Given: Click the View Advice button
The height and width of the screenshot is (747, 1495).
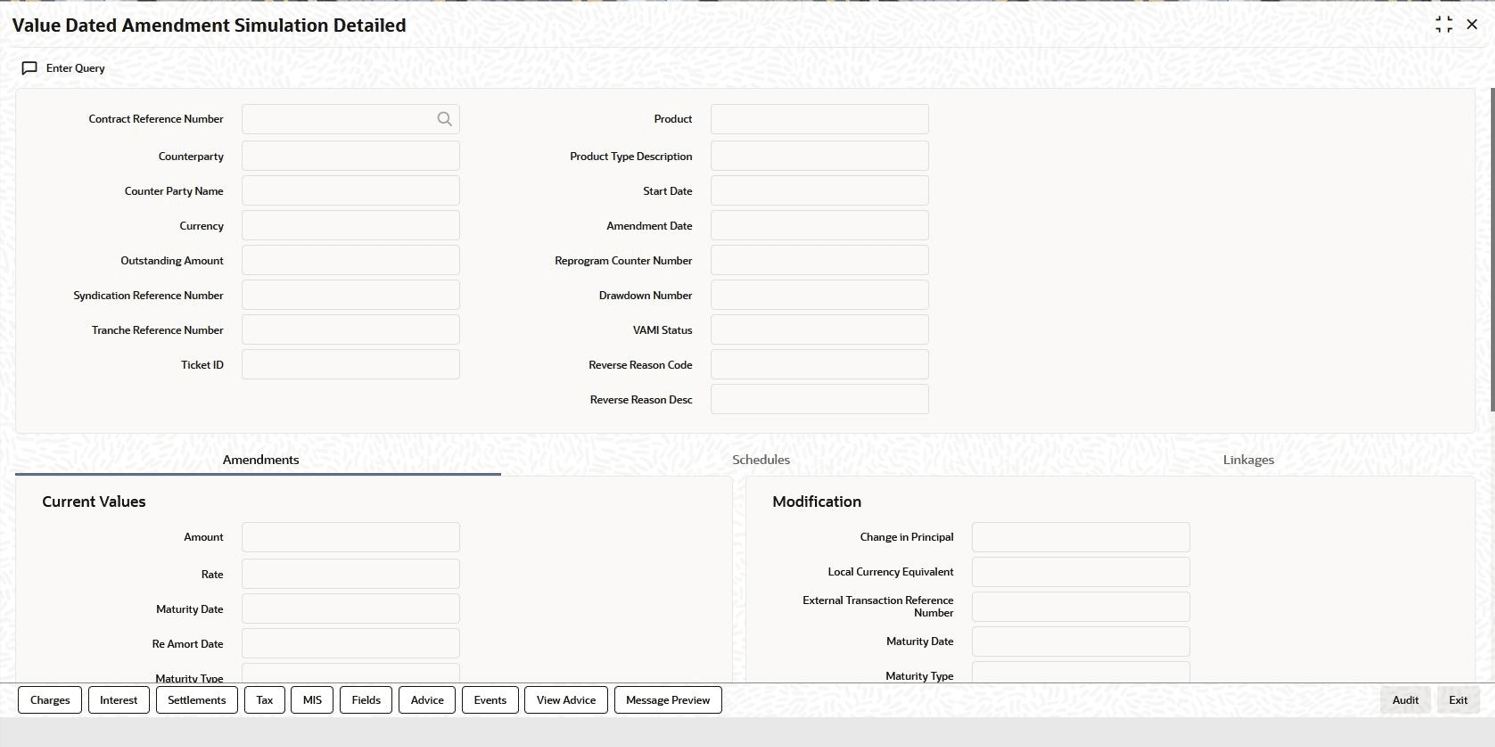Looking at the screenshot, I should coord(566,700).
